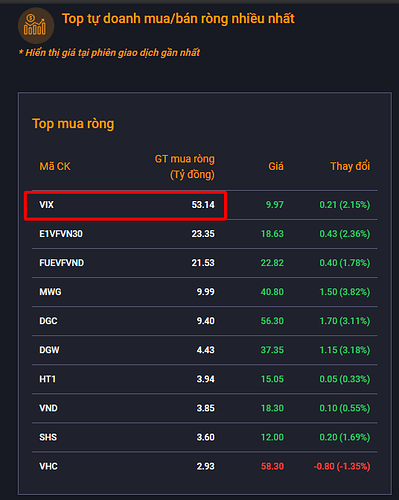Screen dimensions: 399x500
Task: Click DGC net buy value 9.40
Action: 206,321
